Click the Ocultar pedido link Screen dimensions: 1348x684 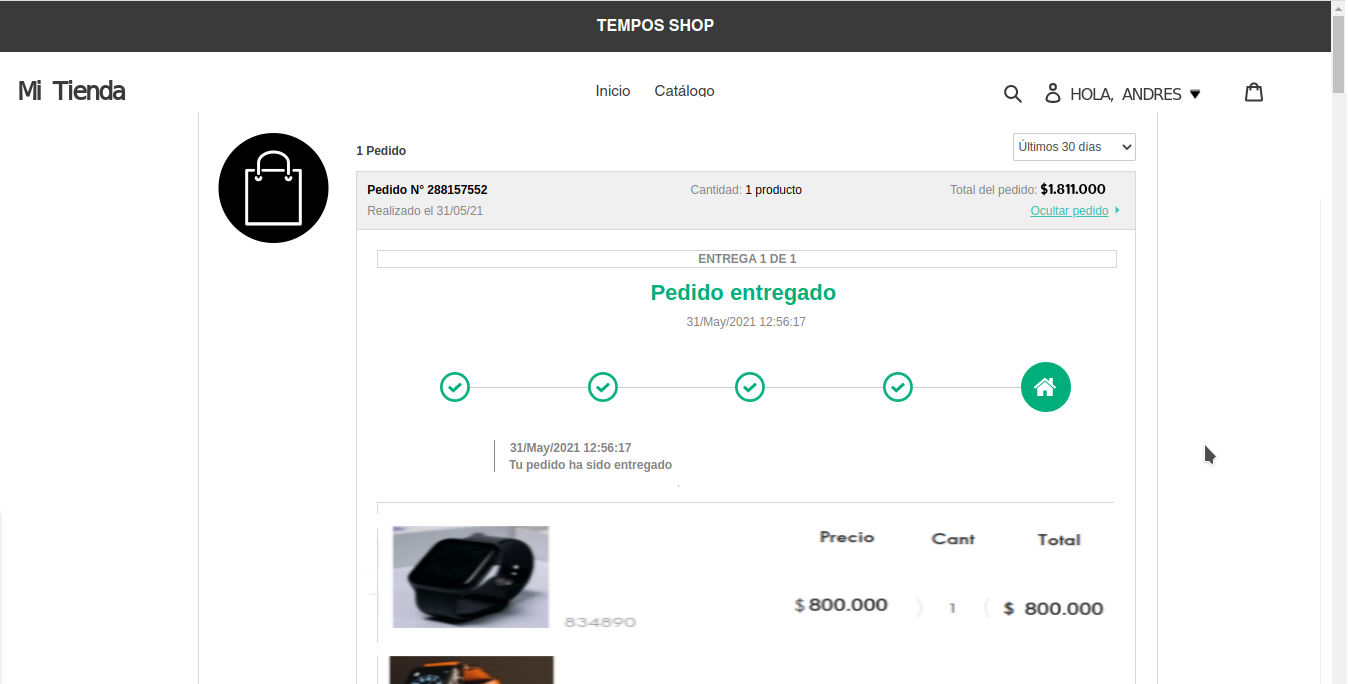[x=1069, y=211]
